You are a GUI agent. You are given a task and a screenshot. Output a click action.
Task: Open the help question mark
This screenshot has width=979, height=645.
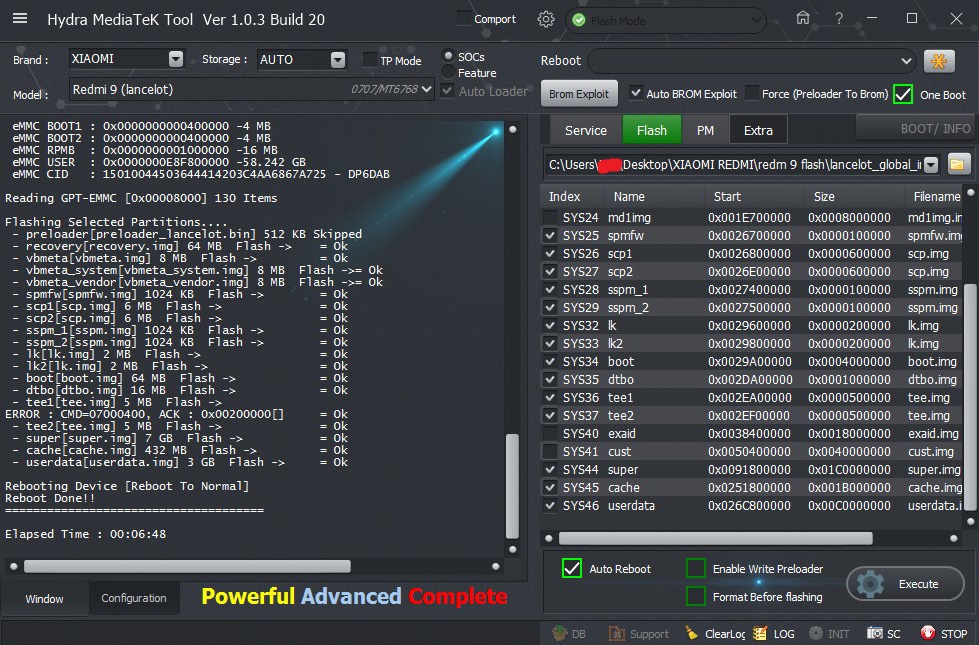pyautogui.click(x=839, y=19)
